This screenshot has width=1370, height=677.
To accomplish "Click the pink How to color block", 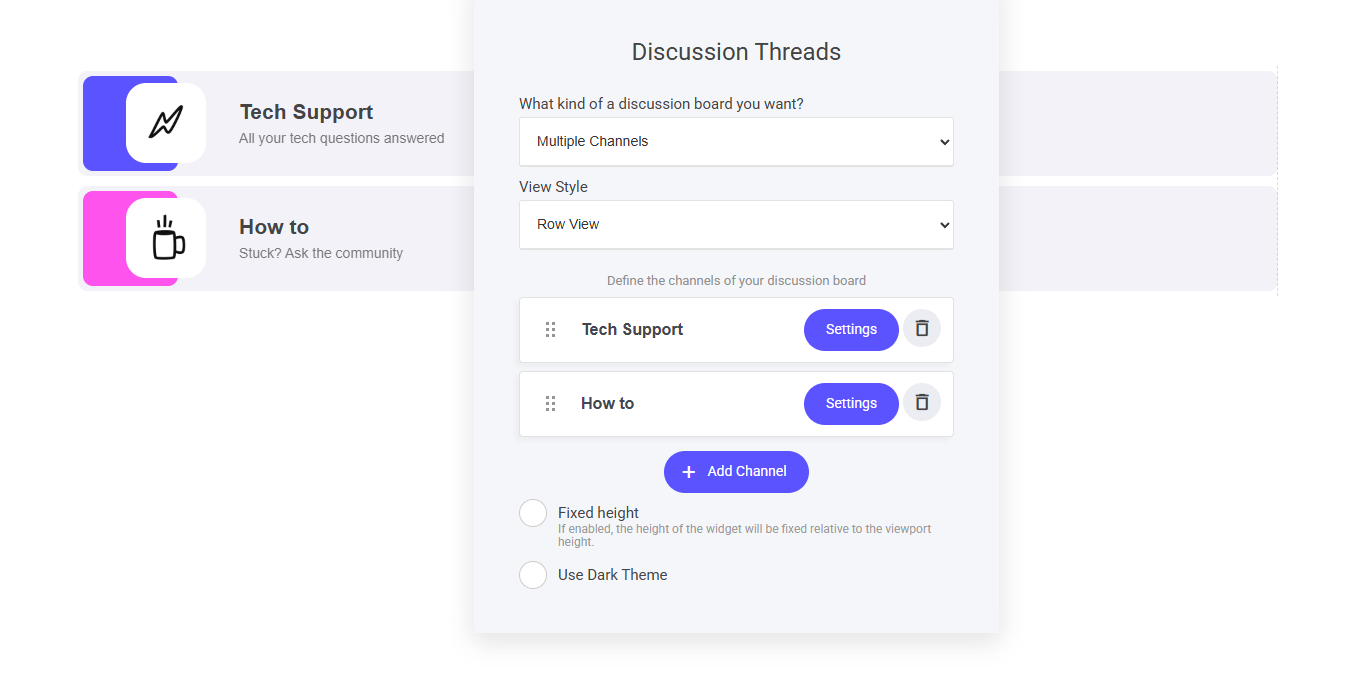I will pyautogui.click(x=104, y=238).
